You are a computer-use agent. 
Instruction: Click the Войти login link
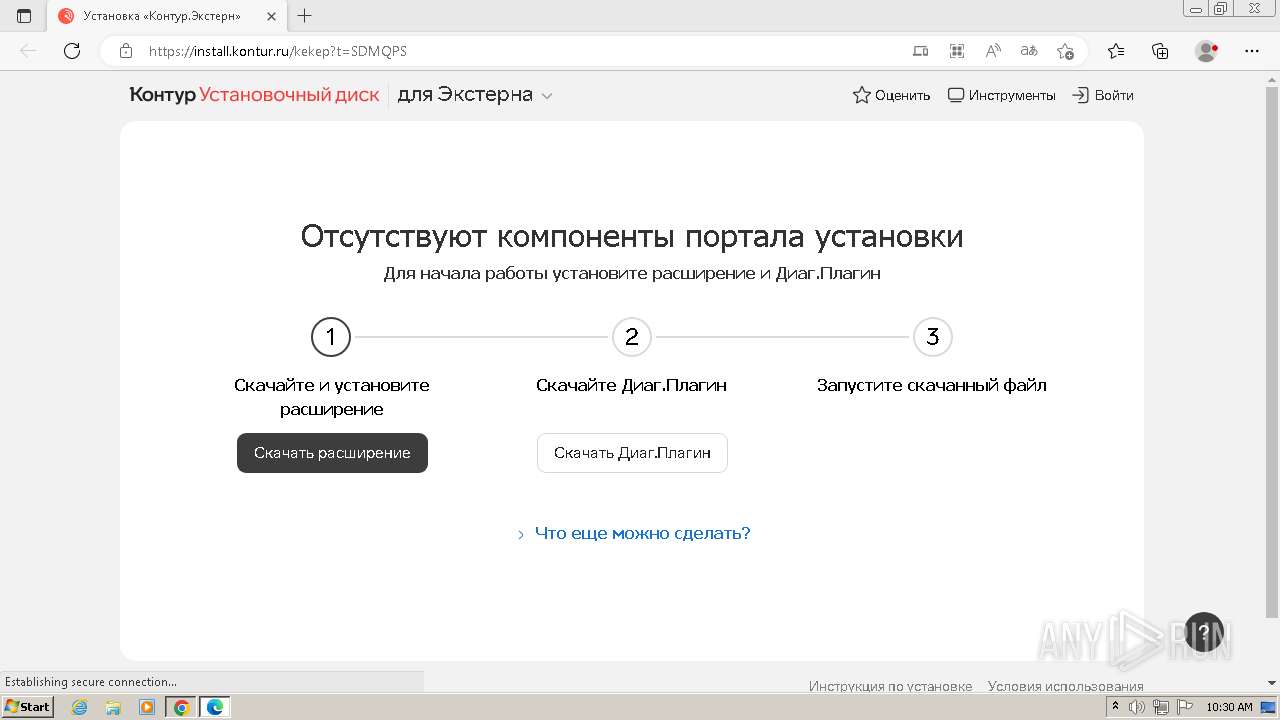pyautogui.click(x=1103, y=95)
